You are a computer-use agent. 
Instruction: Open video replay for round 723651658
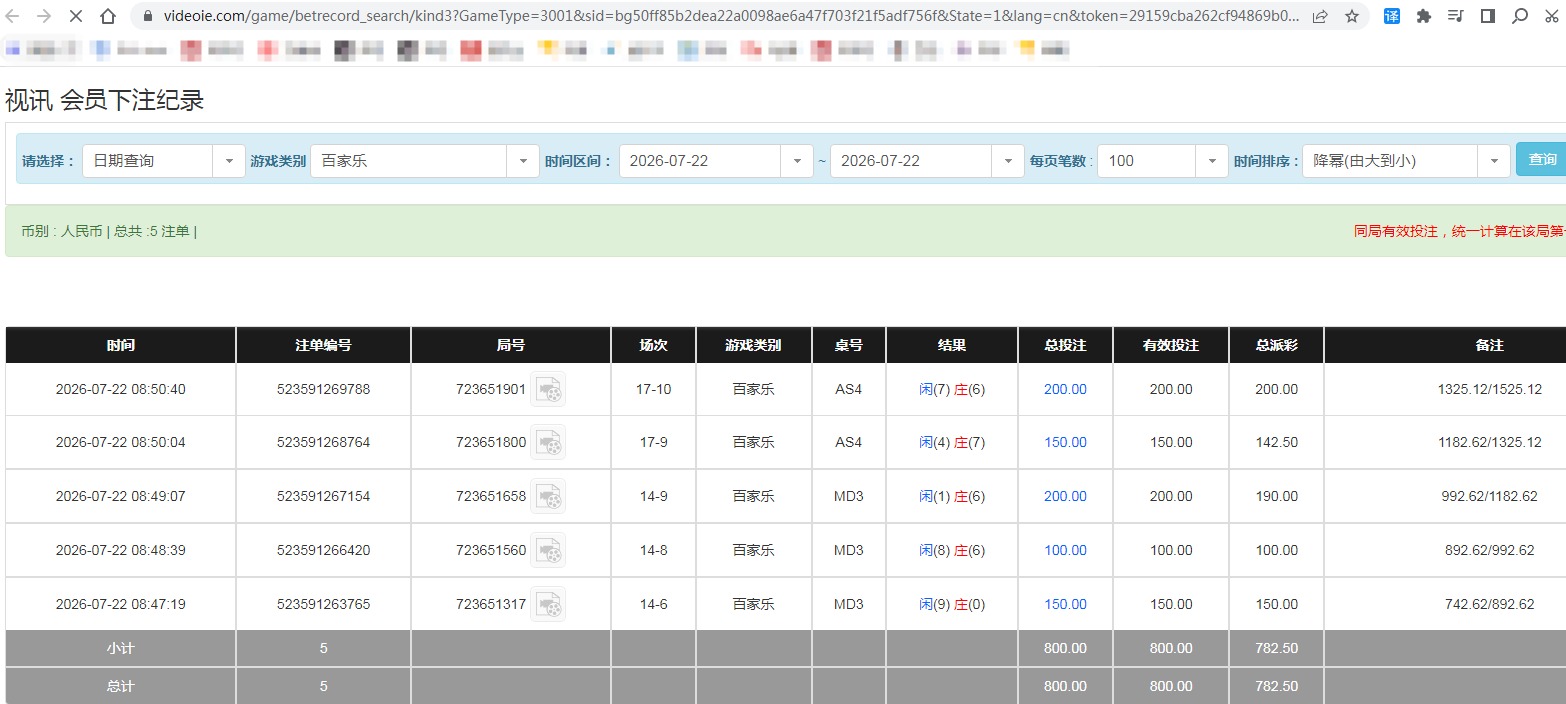(548, 496)
